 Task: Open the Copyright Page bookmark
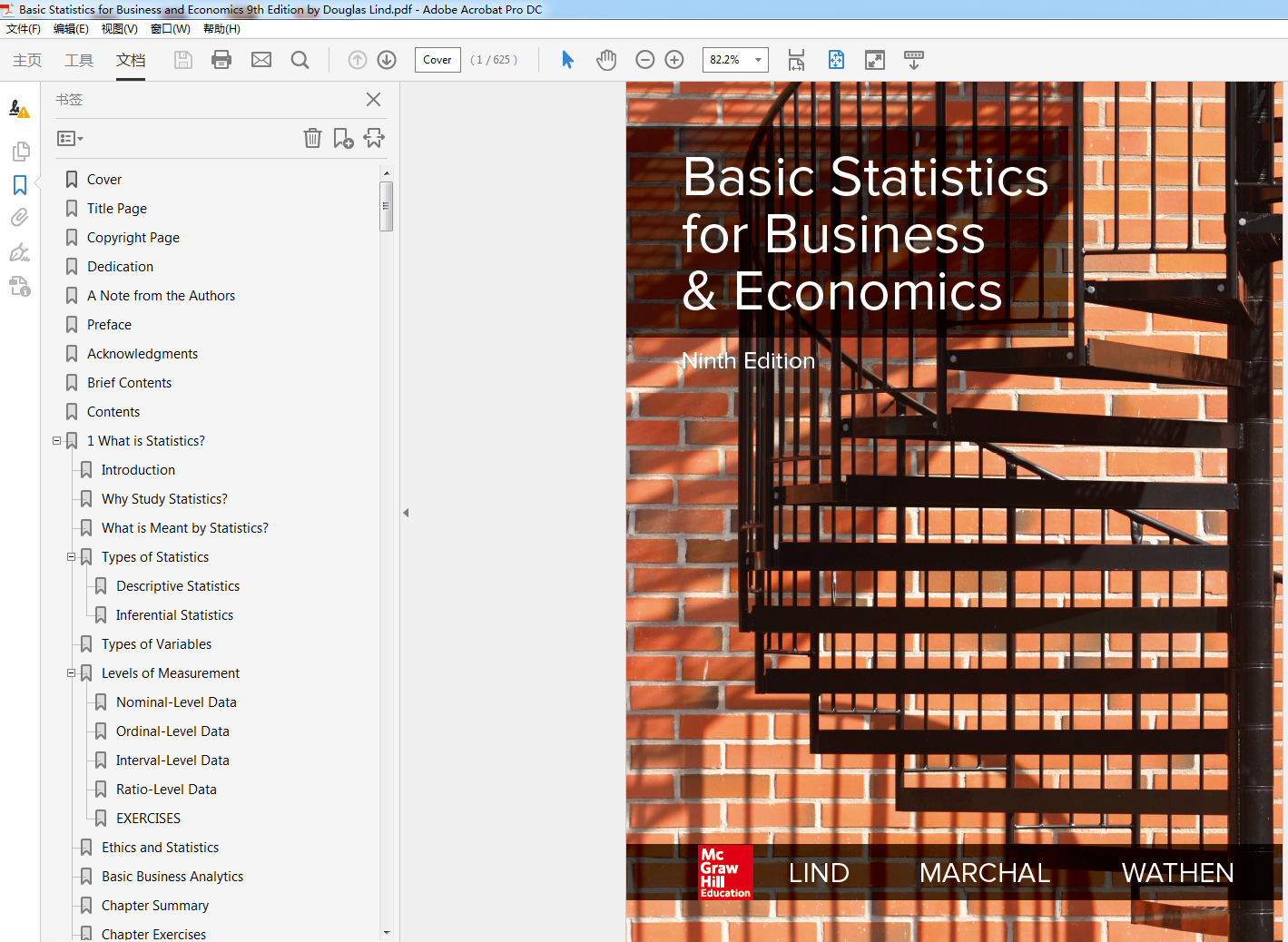133,238
